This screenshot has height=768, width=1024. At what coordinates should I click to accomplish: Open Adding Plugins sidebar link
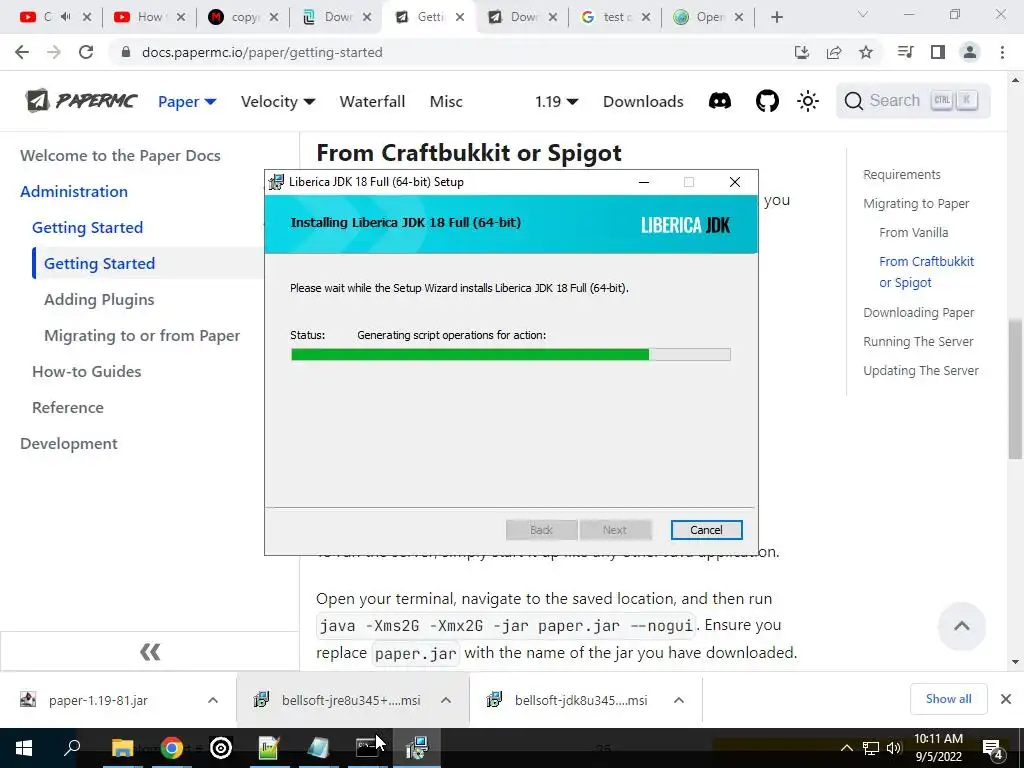coord(99,300)
